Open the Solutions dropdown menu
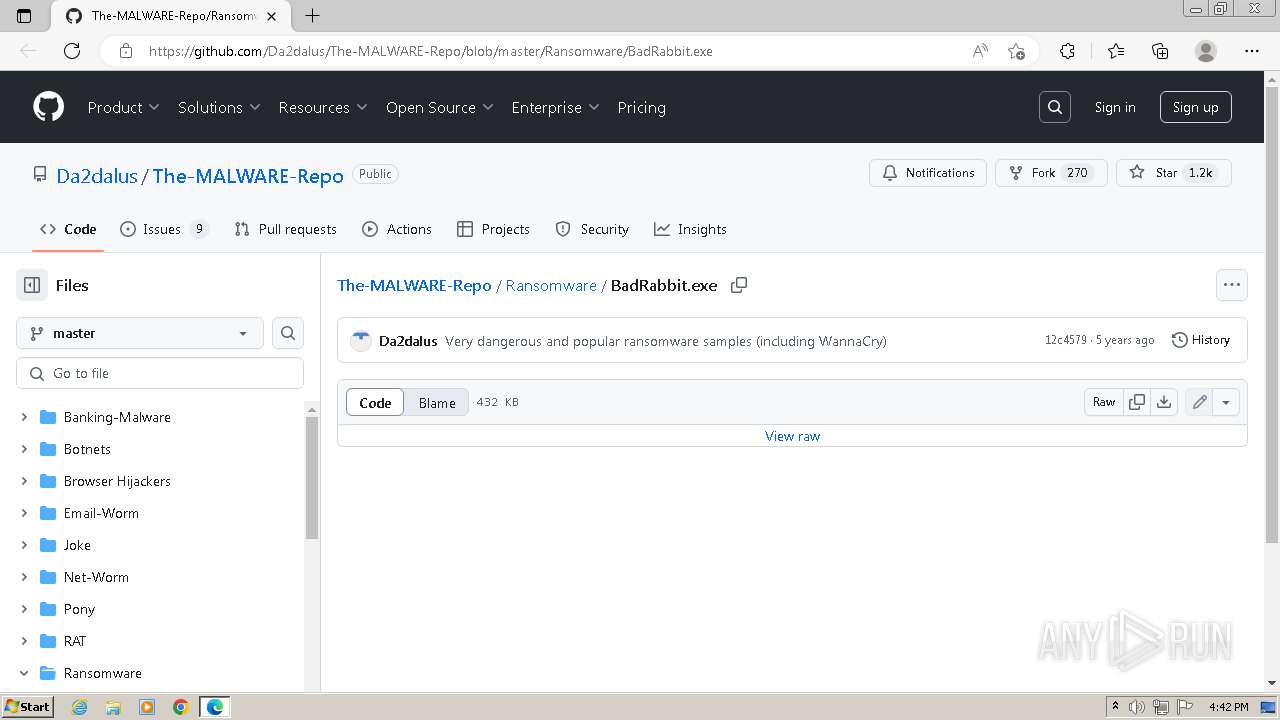 (219, 107)
